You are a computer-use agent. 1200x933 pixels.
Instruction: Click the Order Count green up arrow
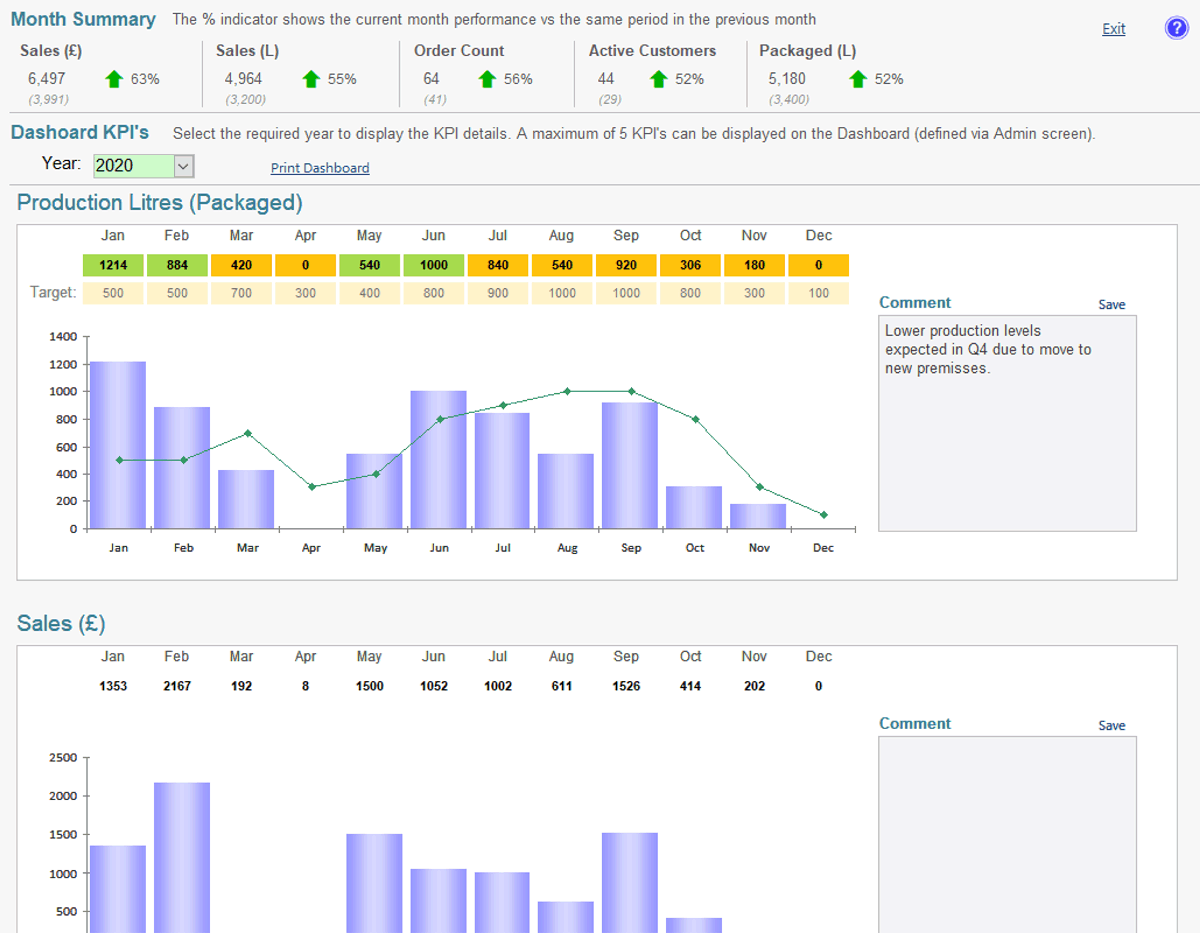tap(487, 79)
